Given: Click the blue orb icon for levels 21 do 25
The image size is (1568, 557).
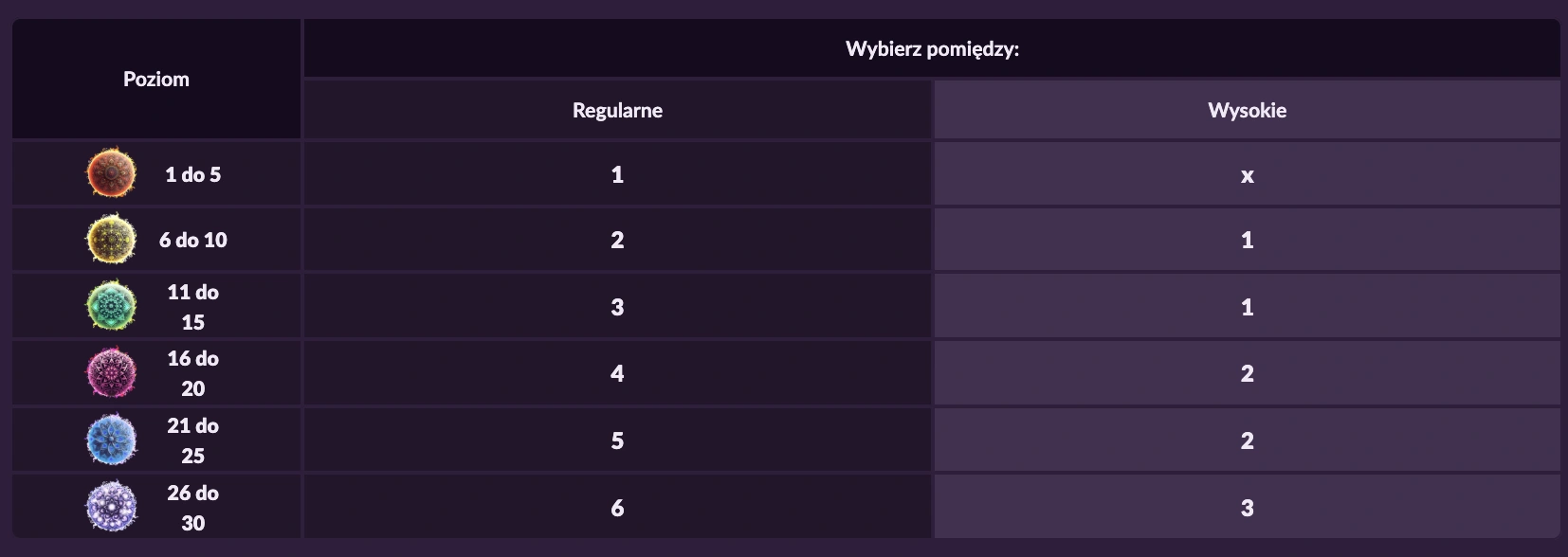Looking at the screenshot, I should point(112,440).
